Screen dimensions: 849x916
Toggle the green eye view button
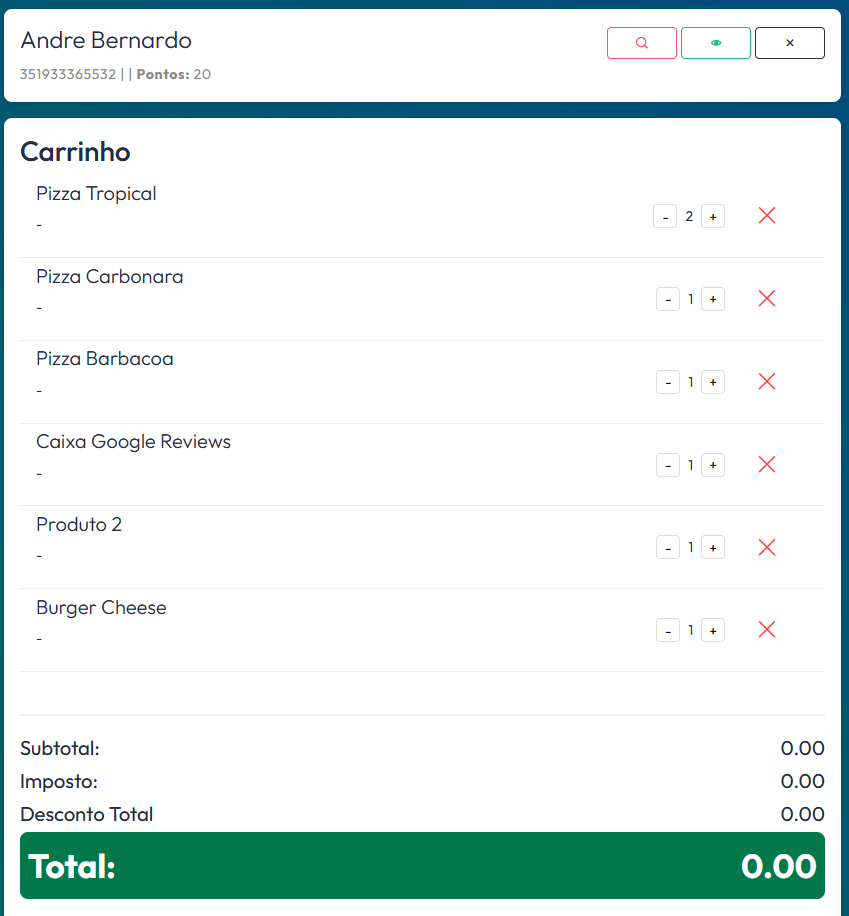(x=716, y=43)
